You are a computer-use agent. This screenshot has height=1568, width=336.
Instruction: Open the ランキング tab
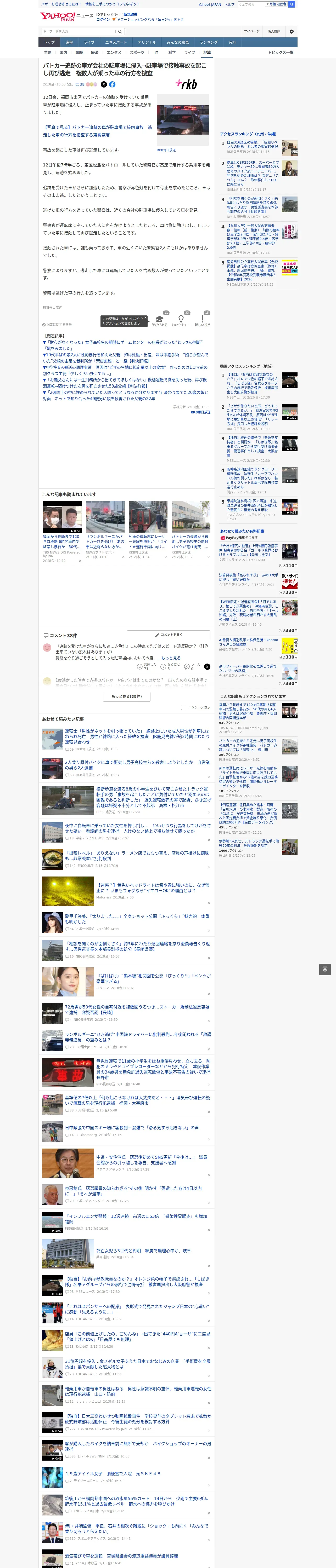(209, 42)
